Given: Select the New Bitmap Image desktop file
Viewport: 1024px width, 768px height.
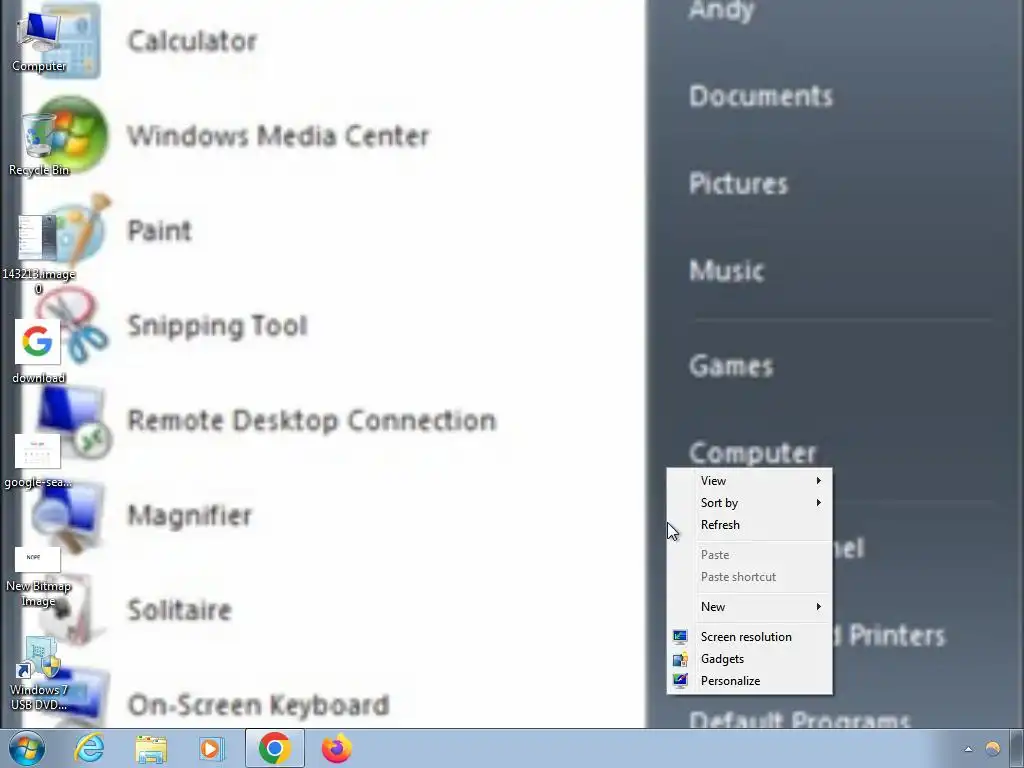Looking at the screenshot, I should 38,577.
